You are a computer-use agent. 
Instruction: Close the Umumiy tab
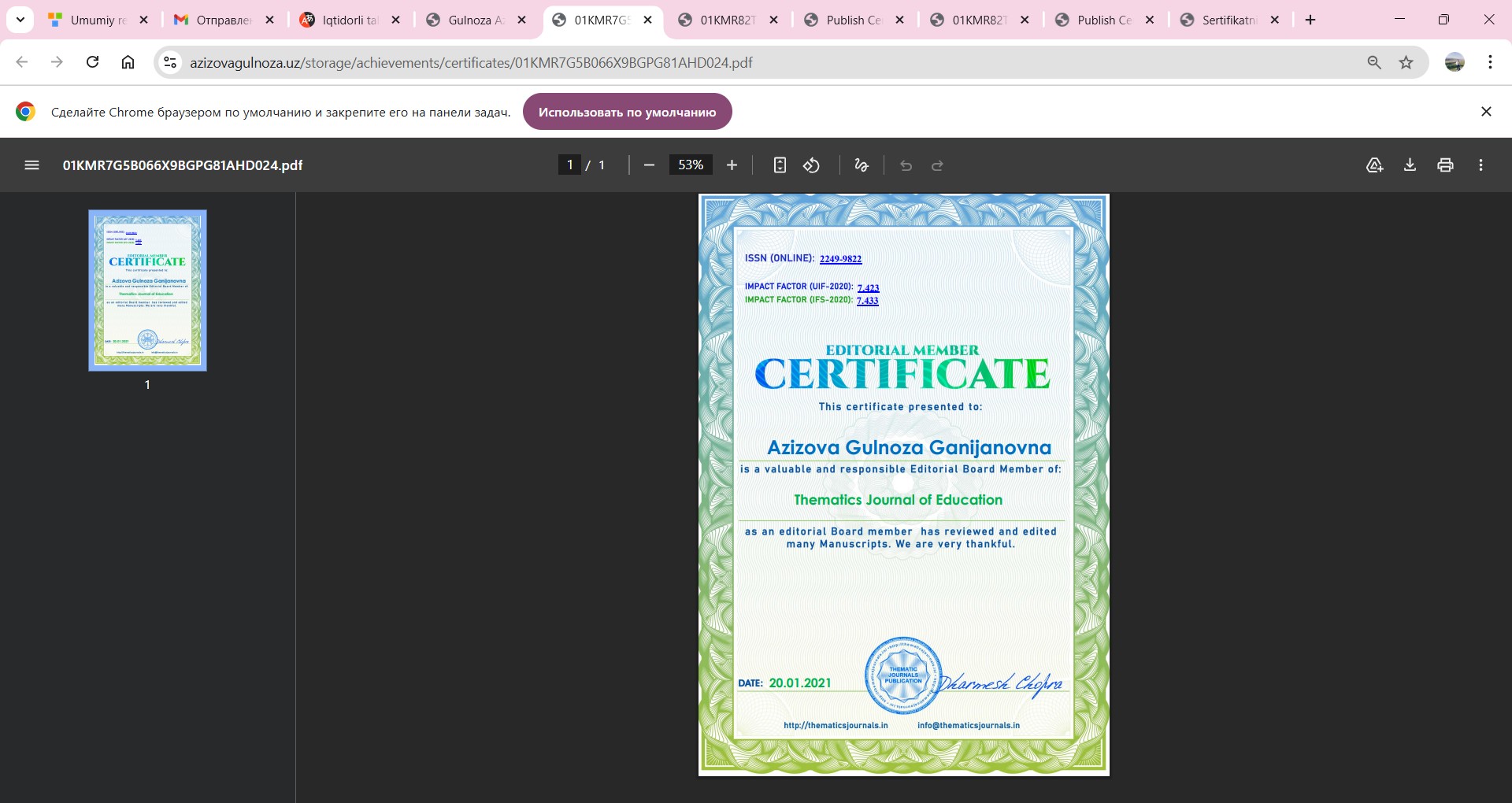point(143,20)
